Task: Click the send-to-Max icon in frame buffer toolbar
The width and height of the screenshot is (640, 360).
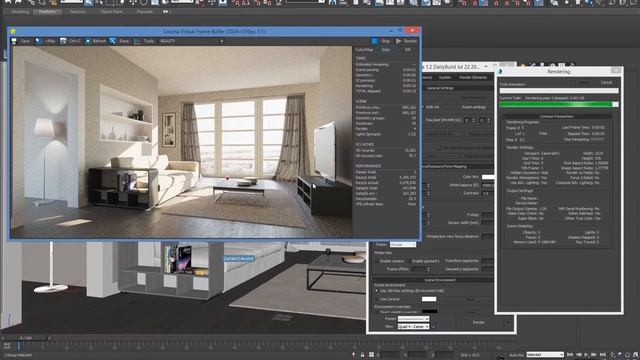Action: [x=38, y=41]
